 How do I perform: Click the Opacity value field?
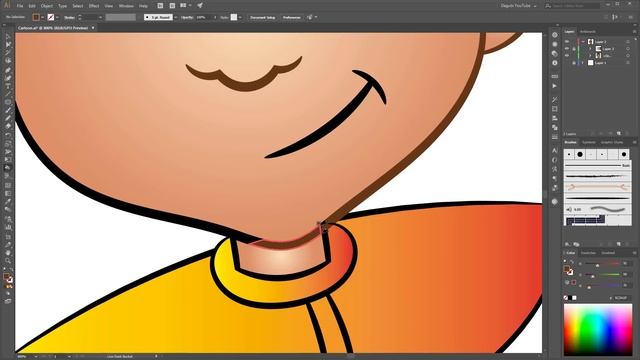pos(204,17)
